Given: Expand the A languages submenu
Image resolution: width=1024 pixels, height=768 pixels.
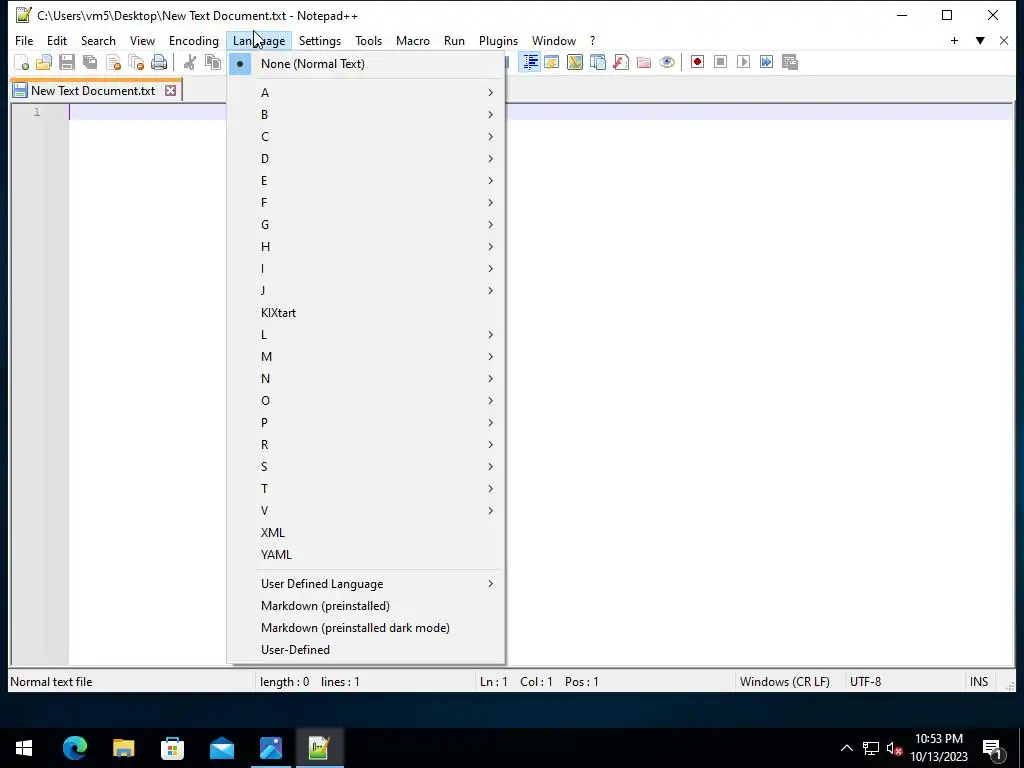Looking at the screenshot, I should [366, 93].
